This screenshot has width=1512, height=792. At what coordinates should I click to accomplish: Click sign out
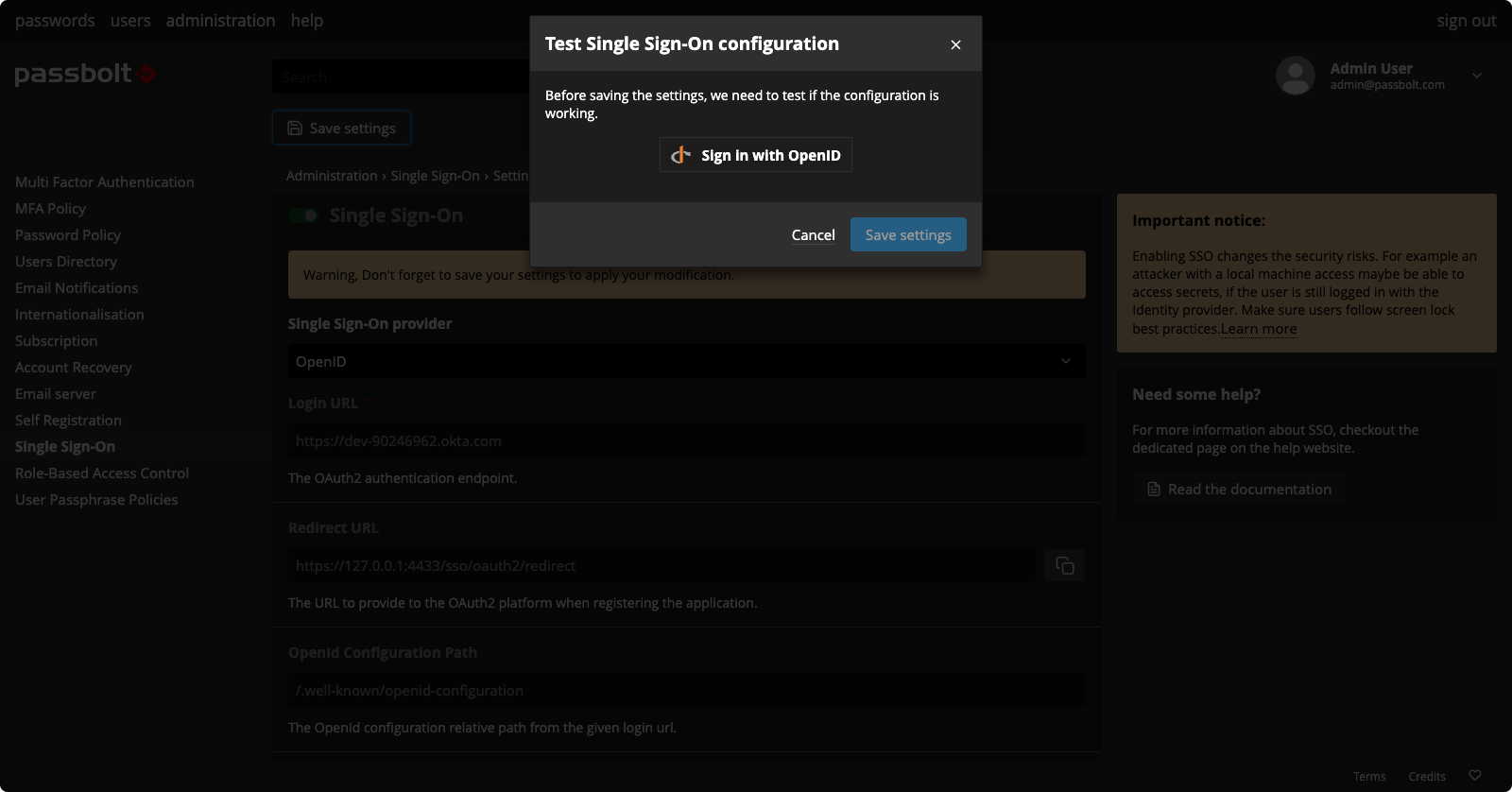(x=1466, y=20)
